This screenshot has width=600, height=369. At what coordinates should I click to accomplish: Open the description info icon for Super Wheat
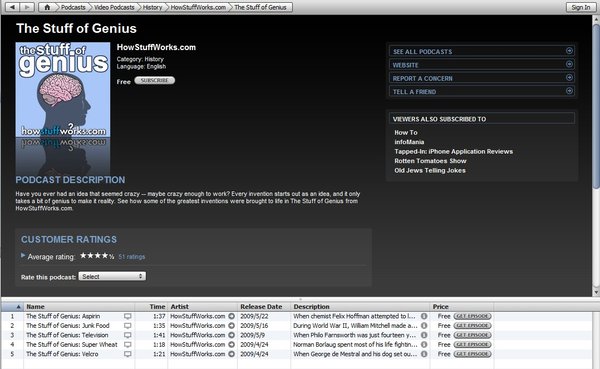[424, 345]
